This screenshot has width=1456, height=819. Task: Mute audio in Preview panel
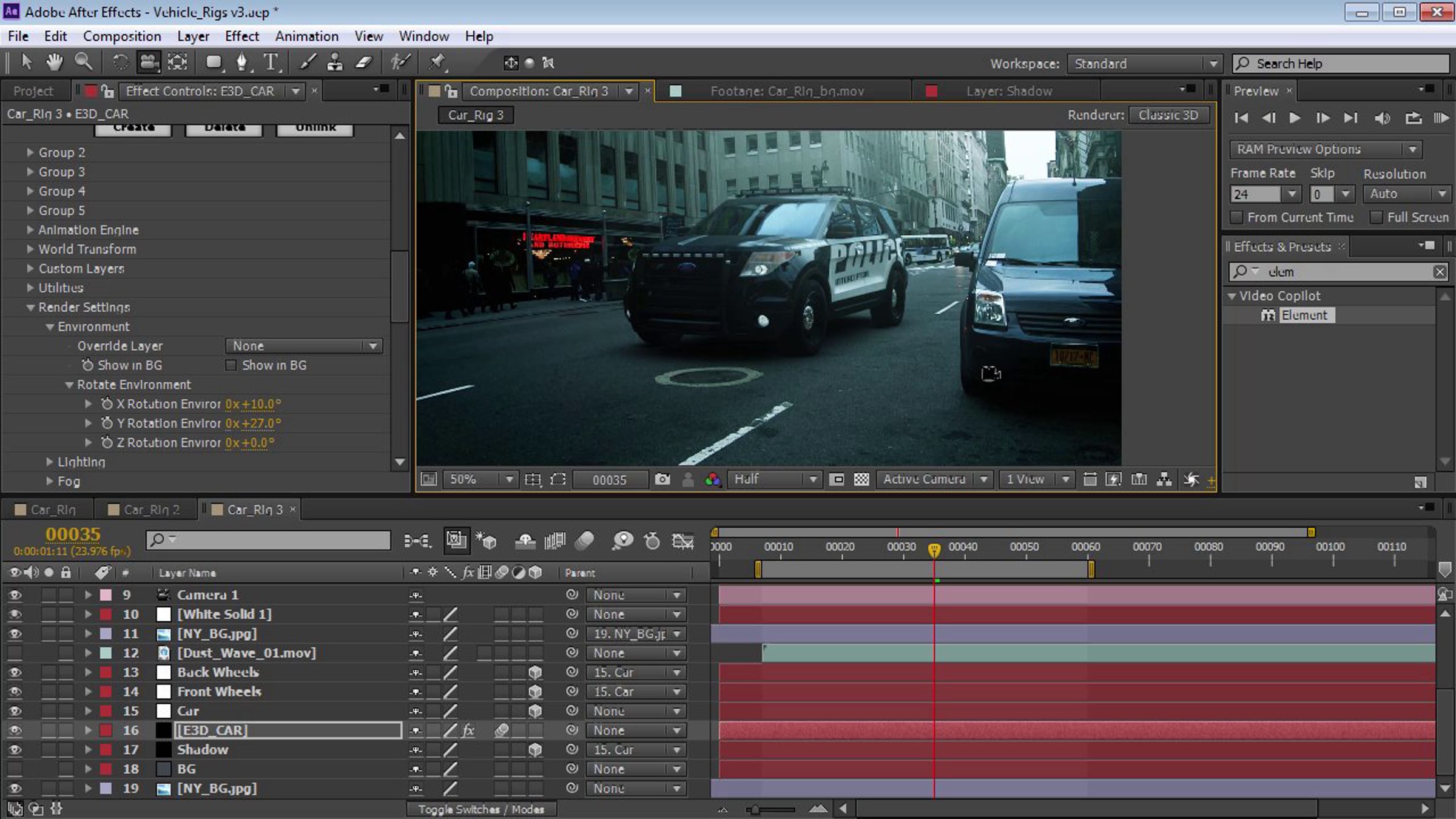pos(1382,118)
